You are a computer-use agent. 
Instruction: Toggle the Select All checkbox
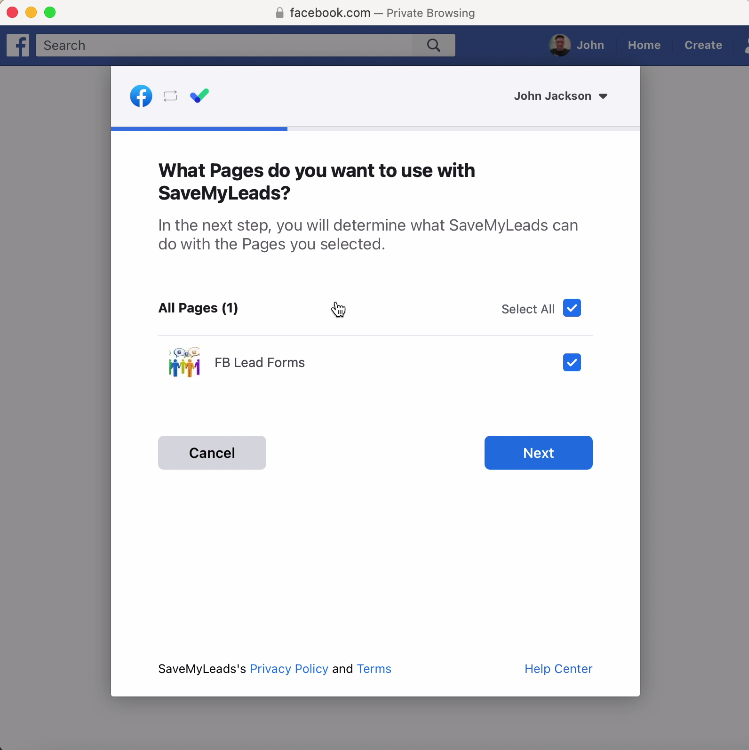click(x=572, y=308)
